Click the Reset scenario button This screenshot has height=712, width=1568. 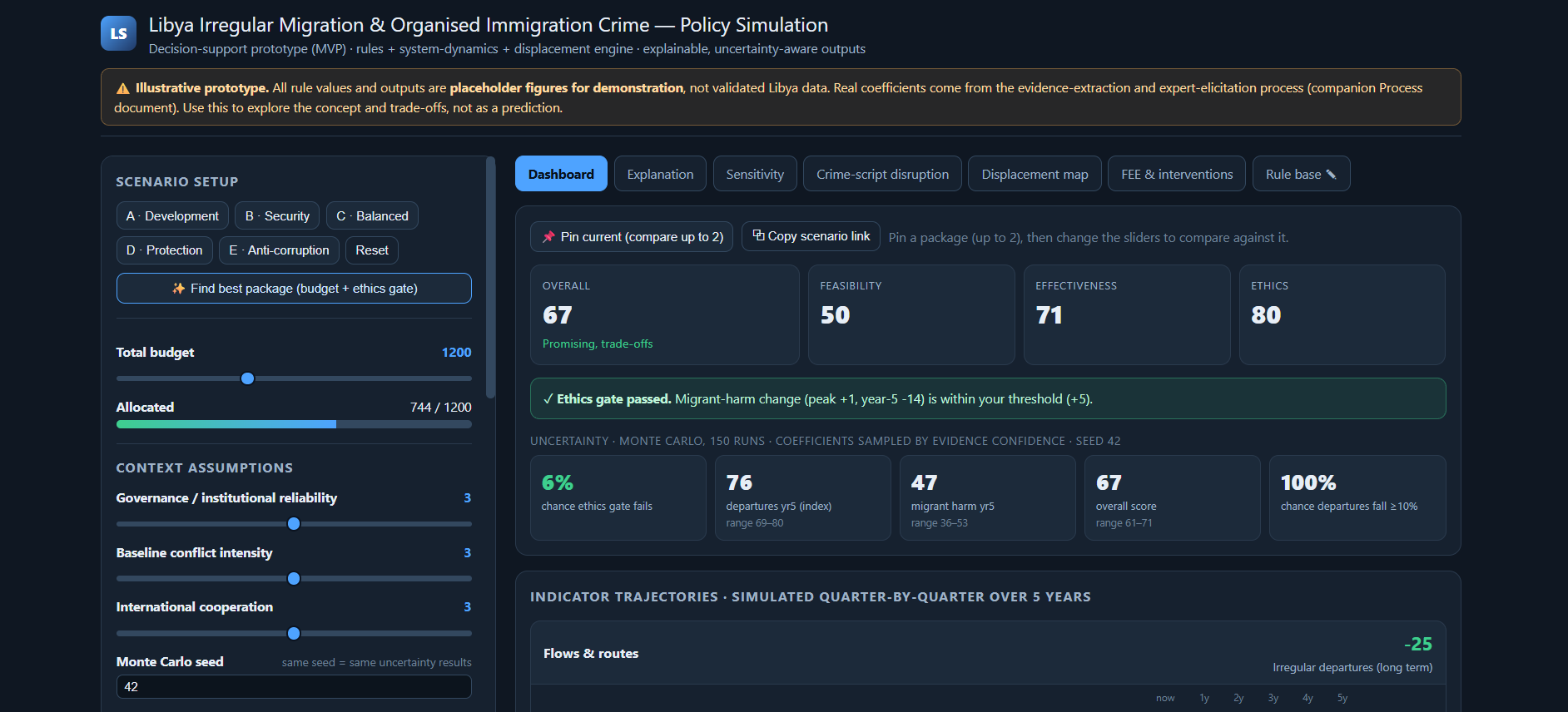tap(372, 250)
